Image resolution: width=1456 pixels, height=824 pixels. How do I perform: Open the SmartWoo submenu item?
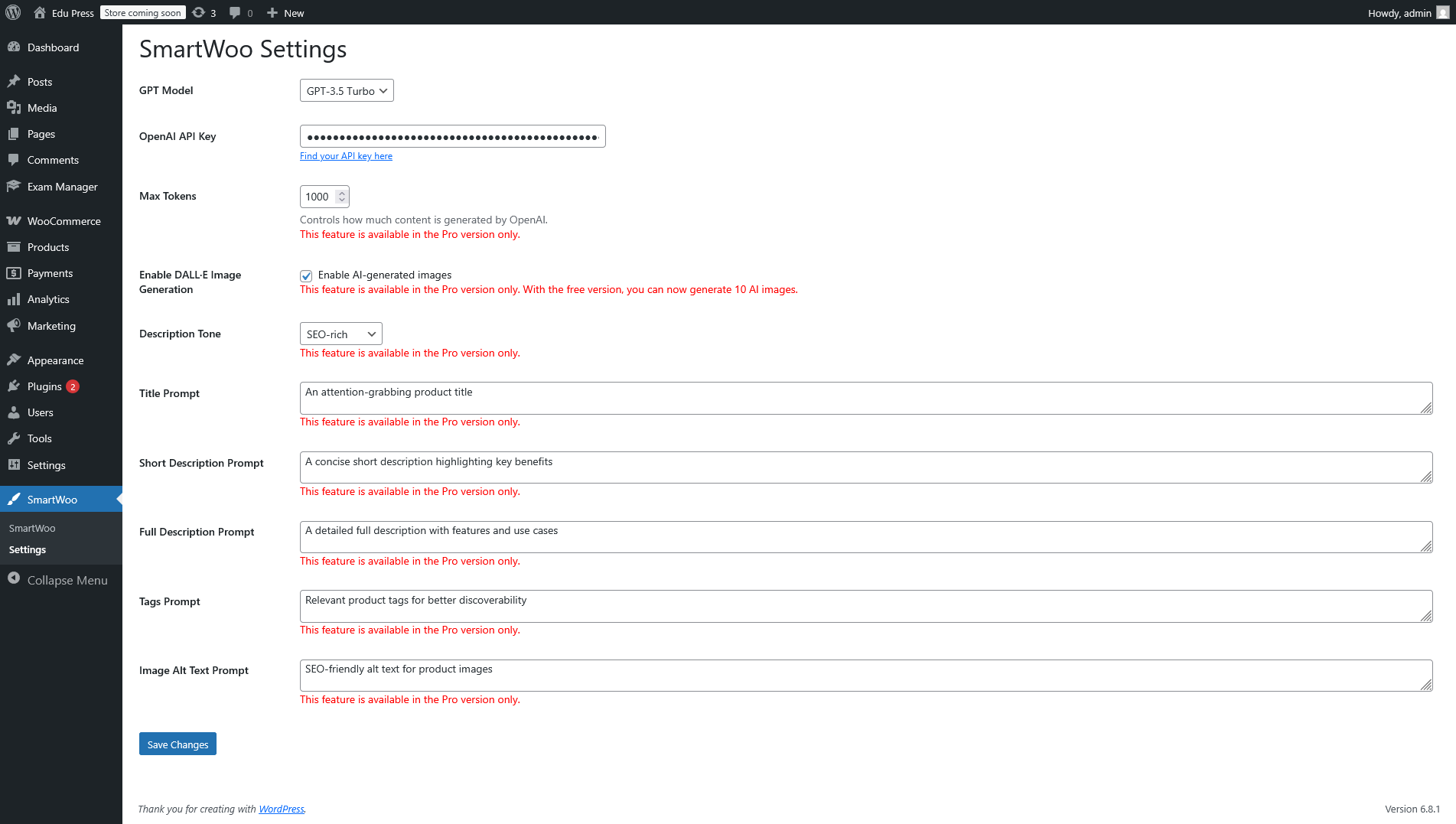(32, 528)
